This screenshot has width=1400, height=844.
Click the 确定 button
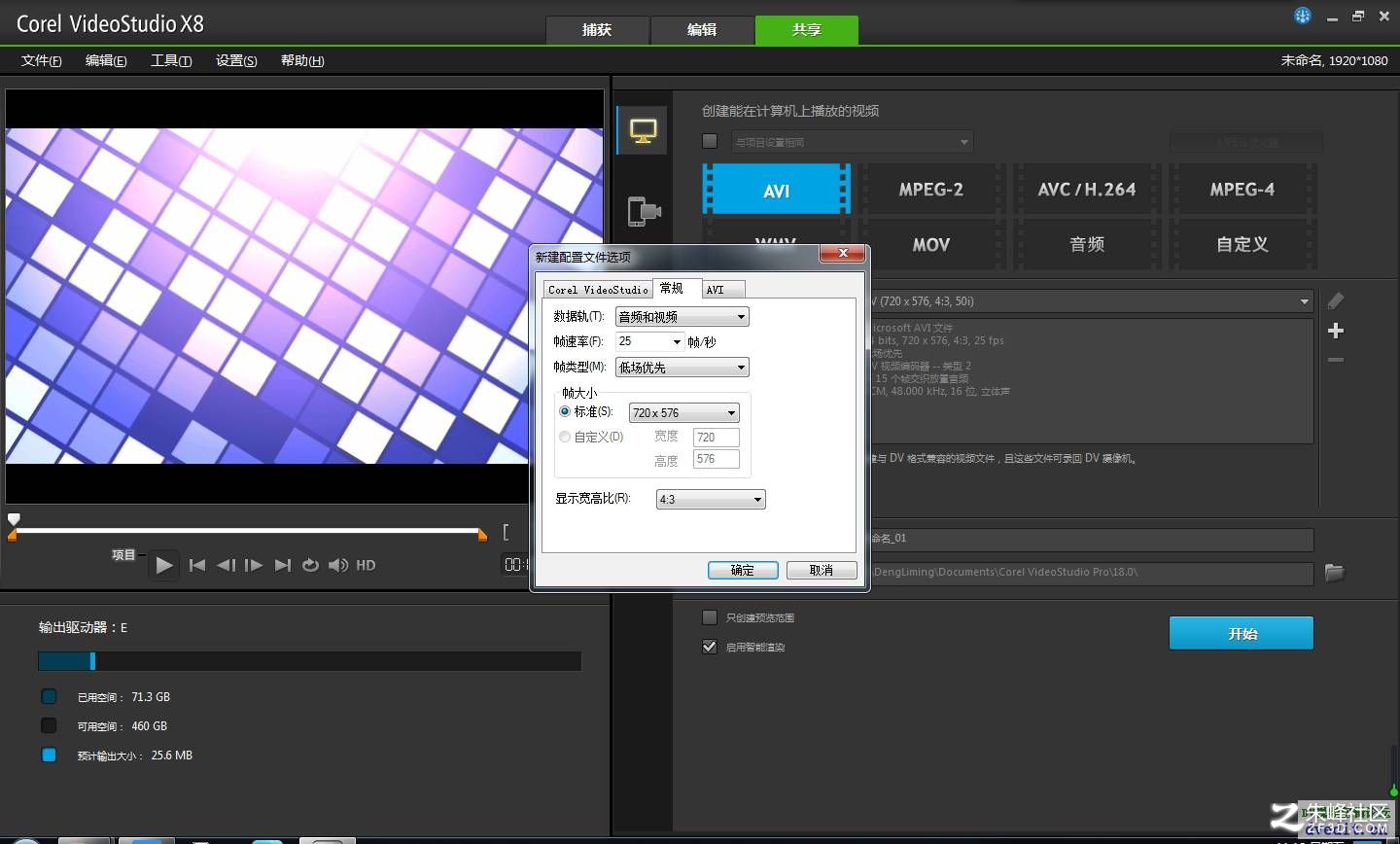743,571
